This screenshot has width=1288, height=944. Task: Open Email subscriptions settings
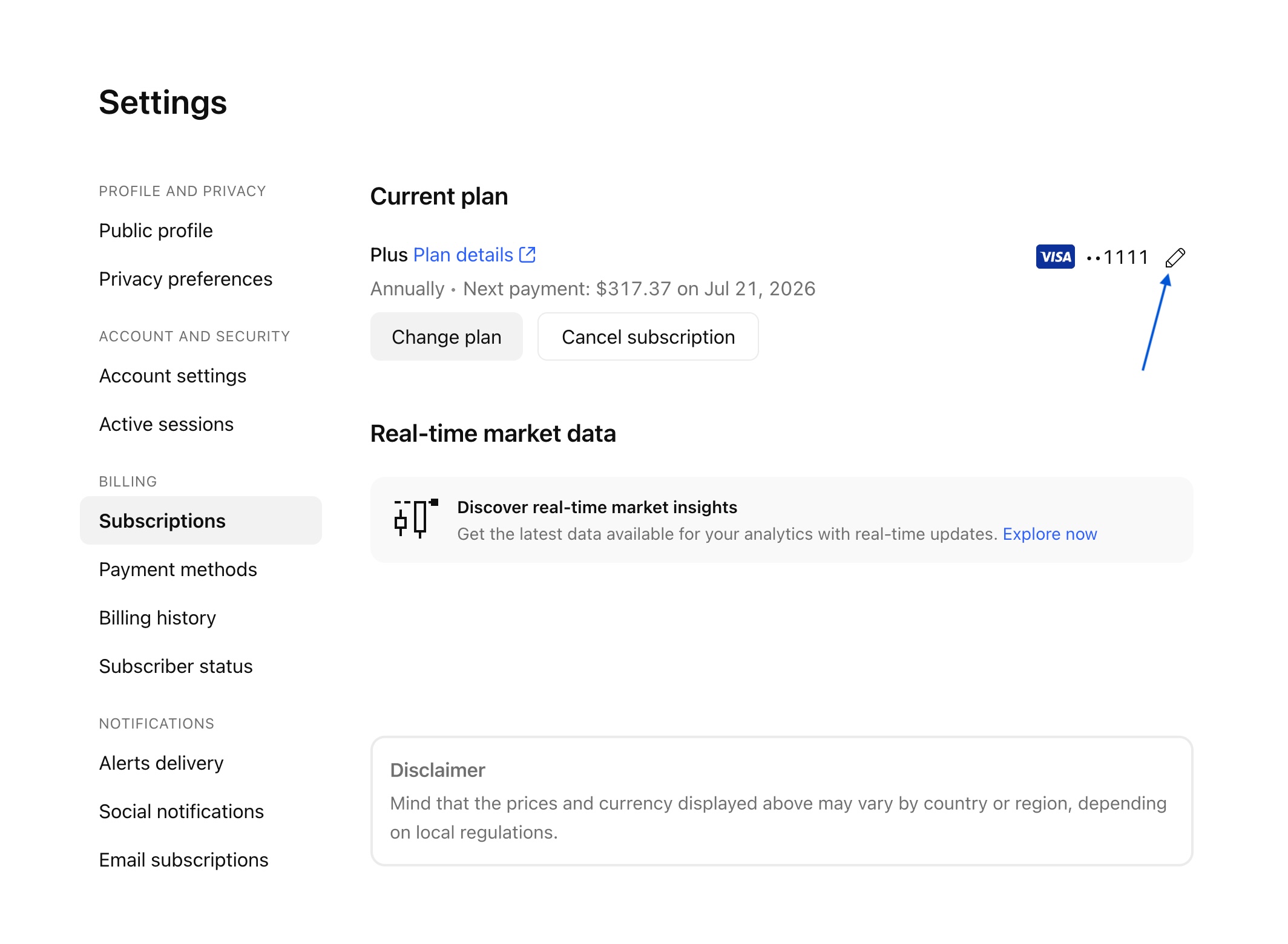(x=183, y=860)
